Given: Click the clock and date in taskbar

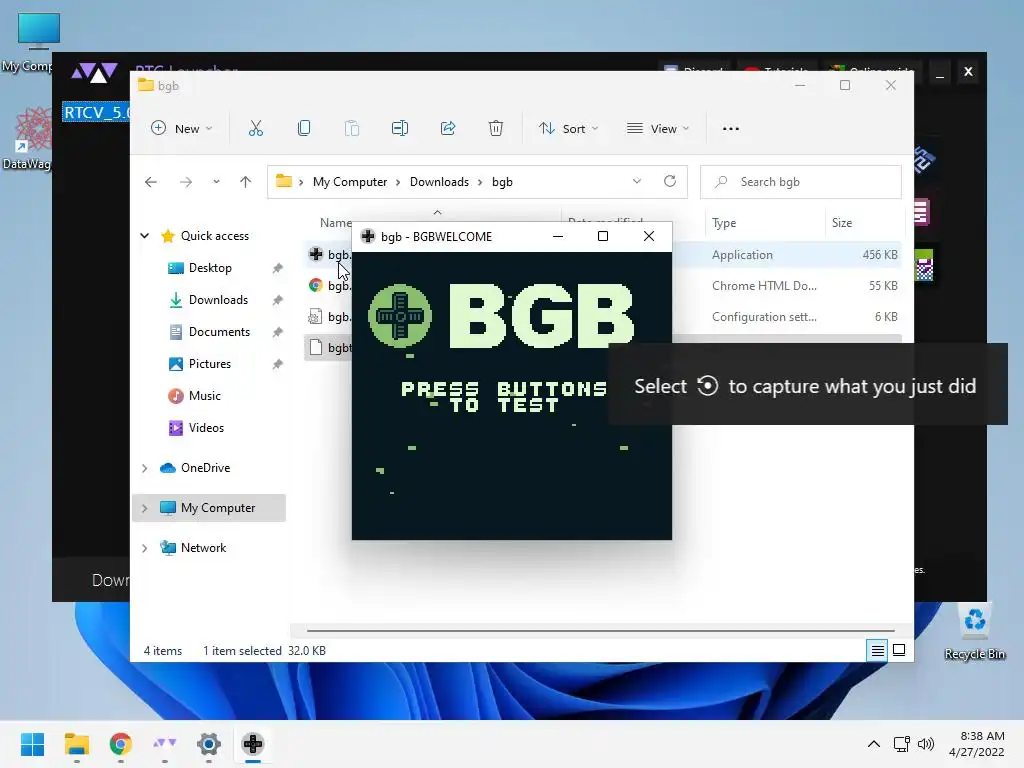Looking at the screenshot, I should point(976,744).
